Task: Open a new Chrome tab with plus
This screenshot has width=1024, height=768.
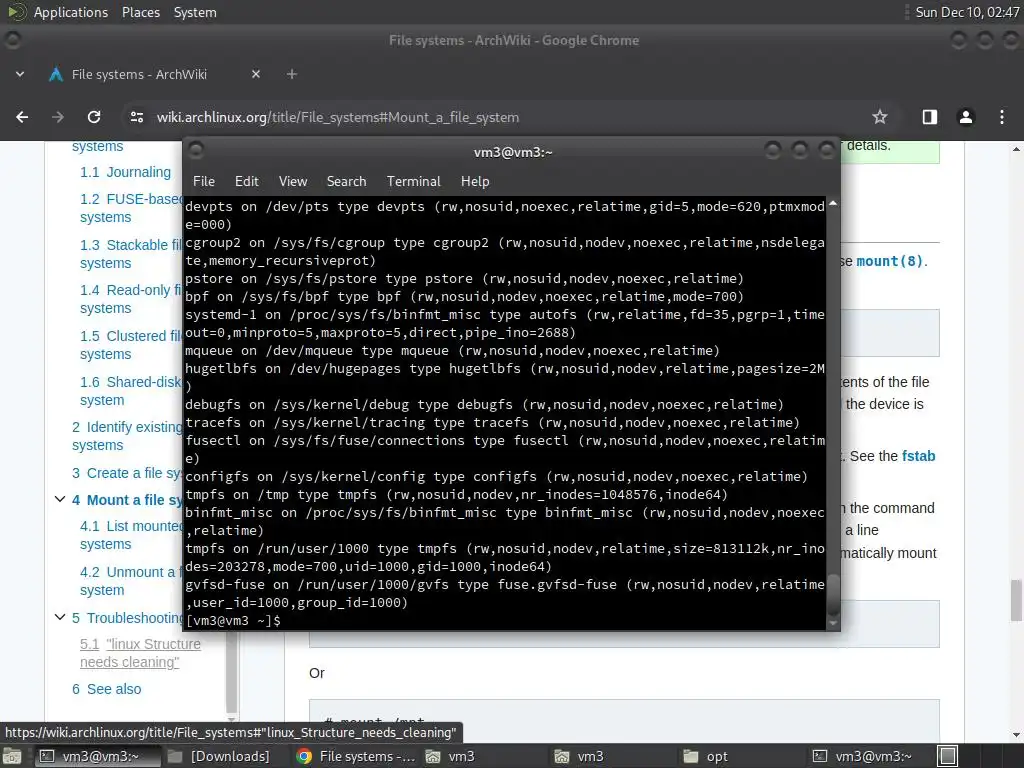Action: [x=292, y=74]
